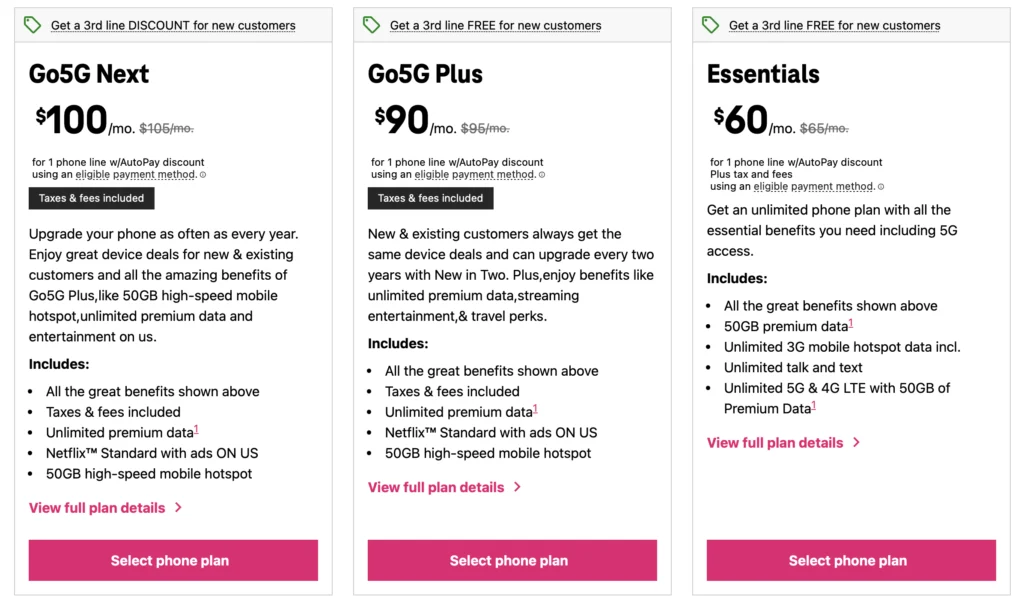
Task: Open 3rd line FREE offer above Go5G Plus
Action: (x=495, y=25)
